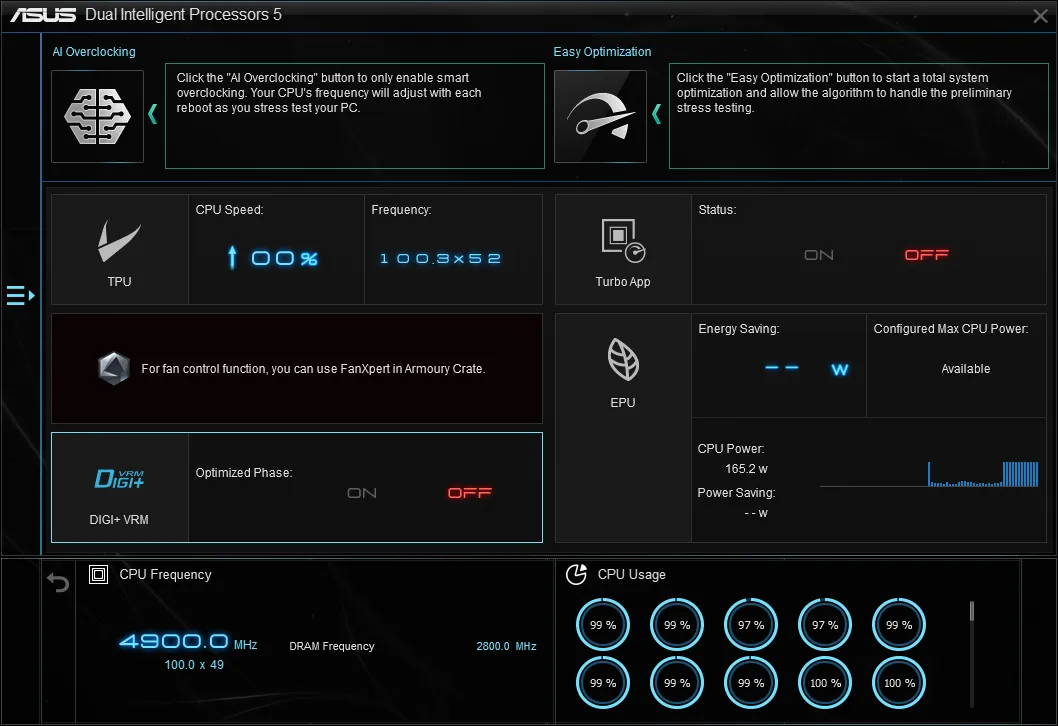Viewport: 1058px width, 726px height.
Task: Click the 4900.0 MHz CPU frequency readout
Action: pyautogui.click(x=188, y=642)
